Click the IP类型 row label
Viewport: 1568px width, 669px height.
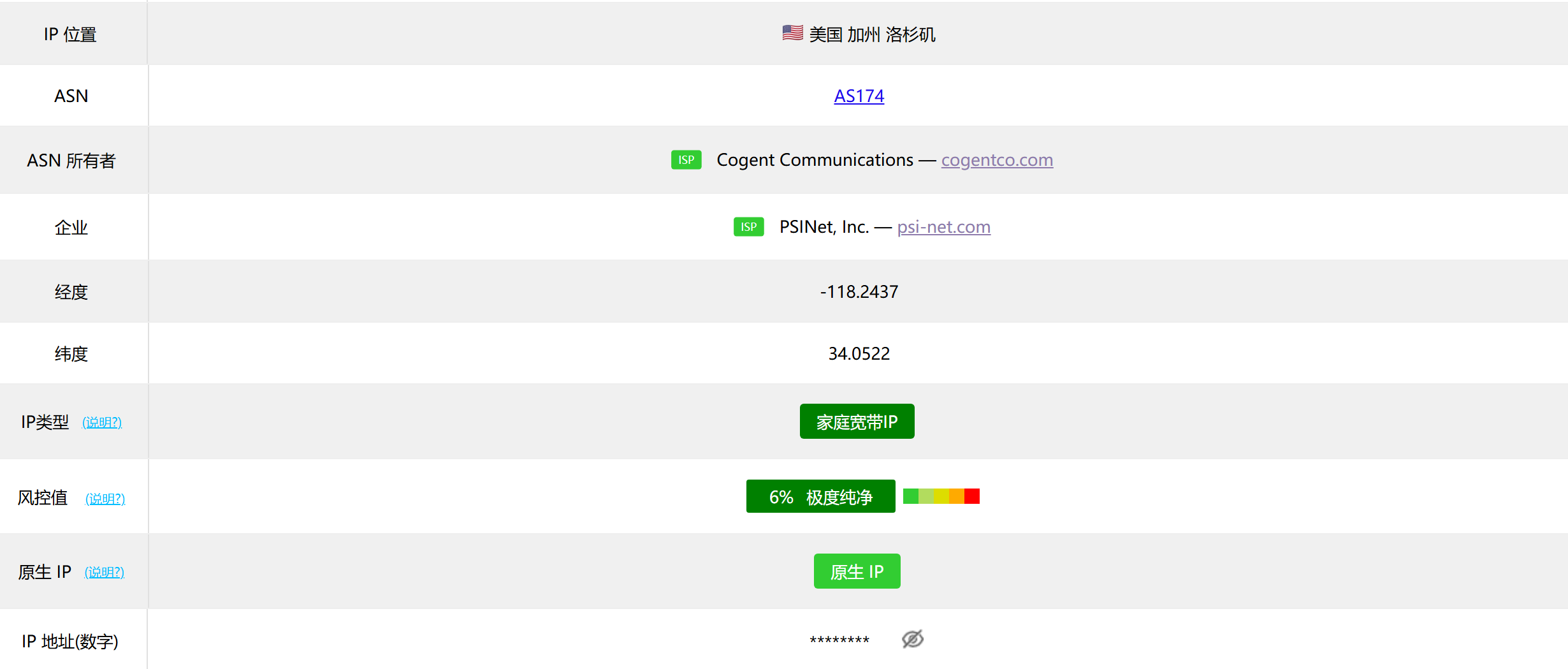click(x=45, y=422)
